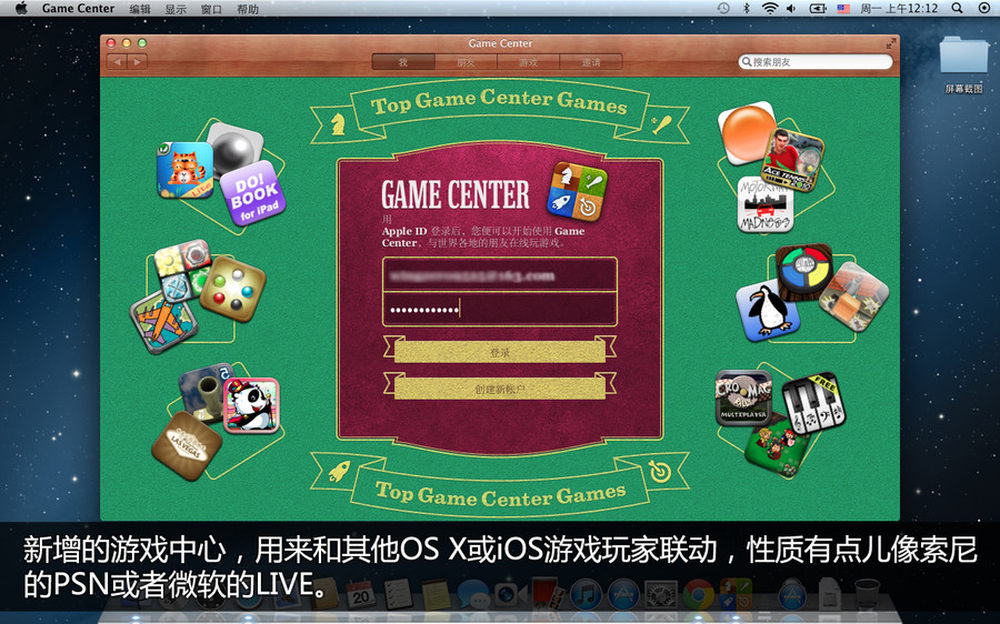
Task: Open the Ace Tennis game icon
Action: [793, 160]
